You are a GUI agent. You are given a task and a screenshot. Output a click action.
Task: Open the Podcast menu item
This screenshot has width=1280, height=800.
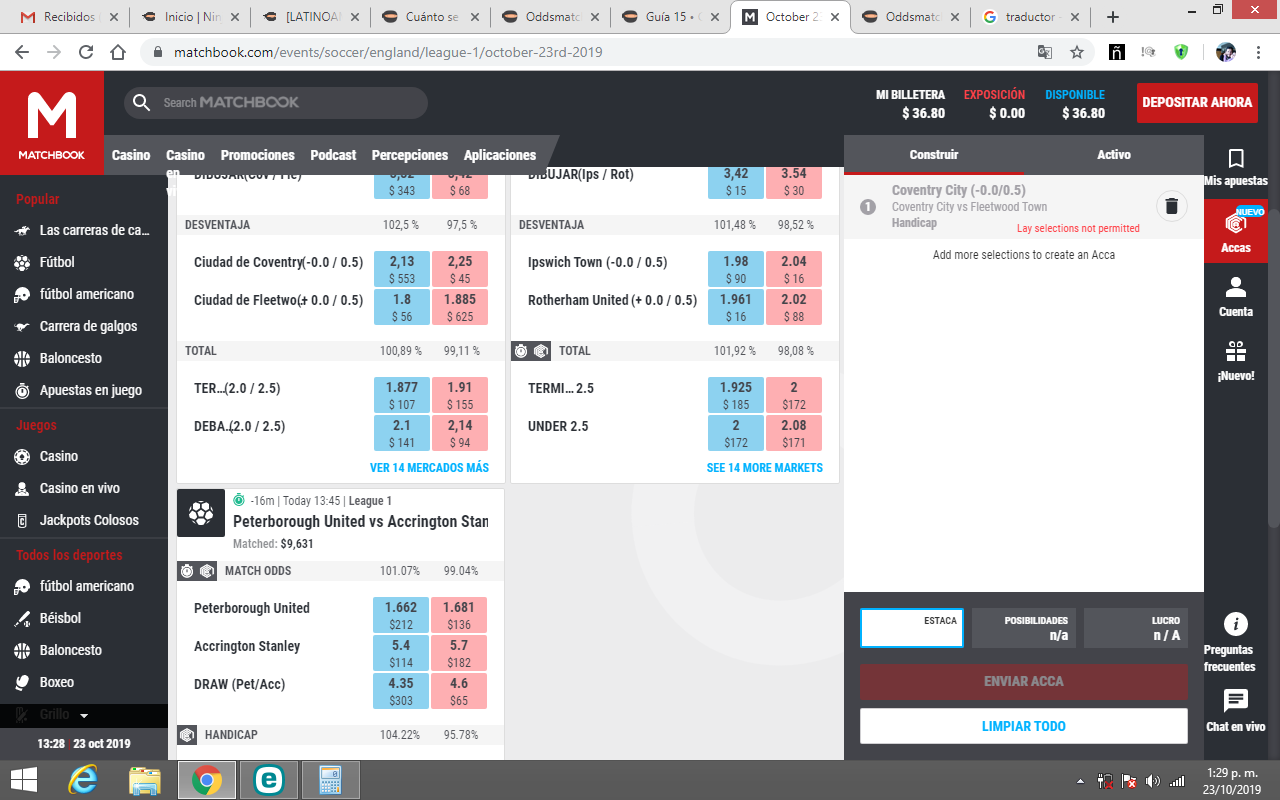point(333,155)
